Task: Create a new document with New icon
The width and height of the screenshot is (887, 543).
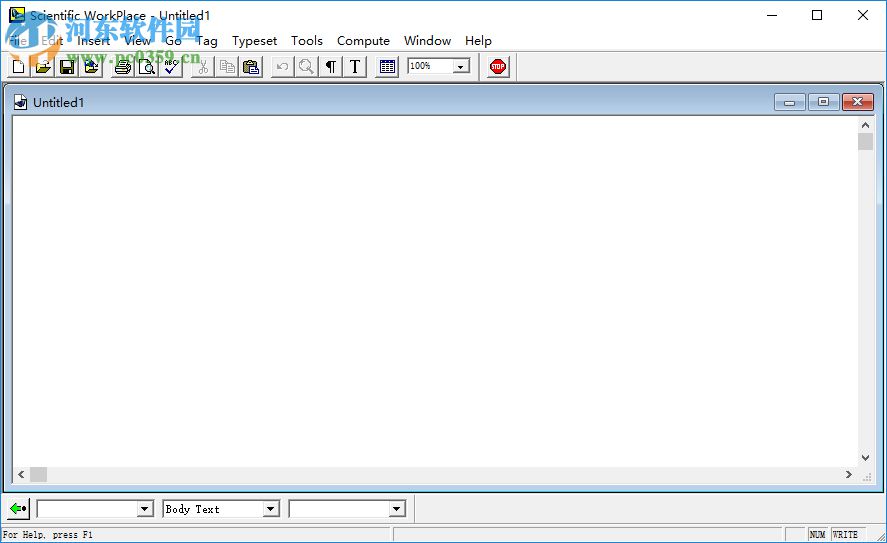Action: (19, 67)
